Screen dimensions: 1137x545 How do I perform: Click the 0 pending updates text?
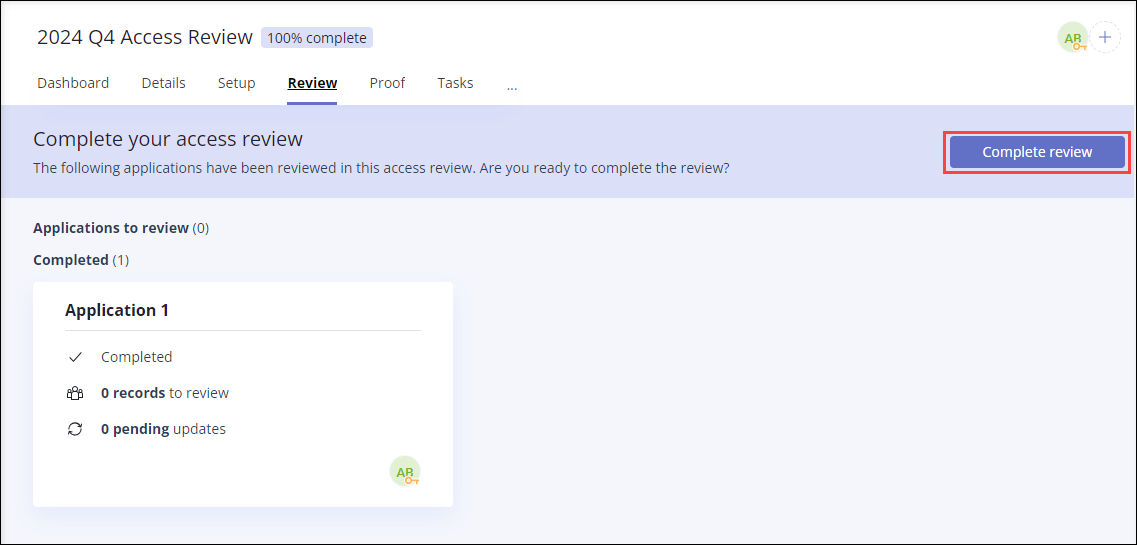tap(163, 429)
